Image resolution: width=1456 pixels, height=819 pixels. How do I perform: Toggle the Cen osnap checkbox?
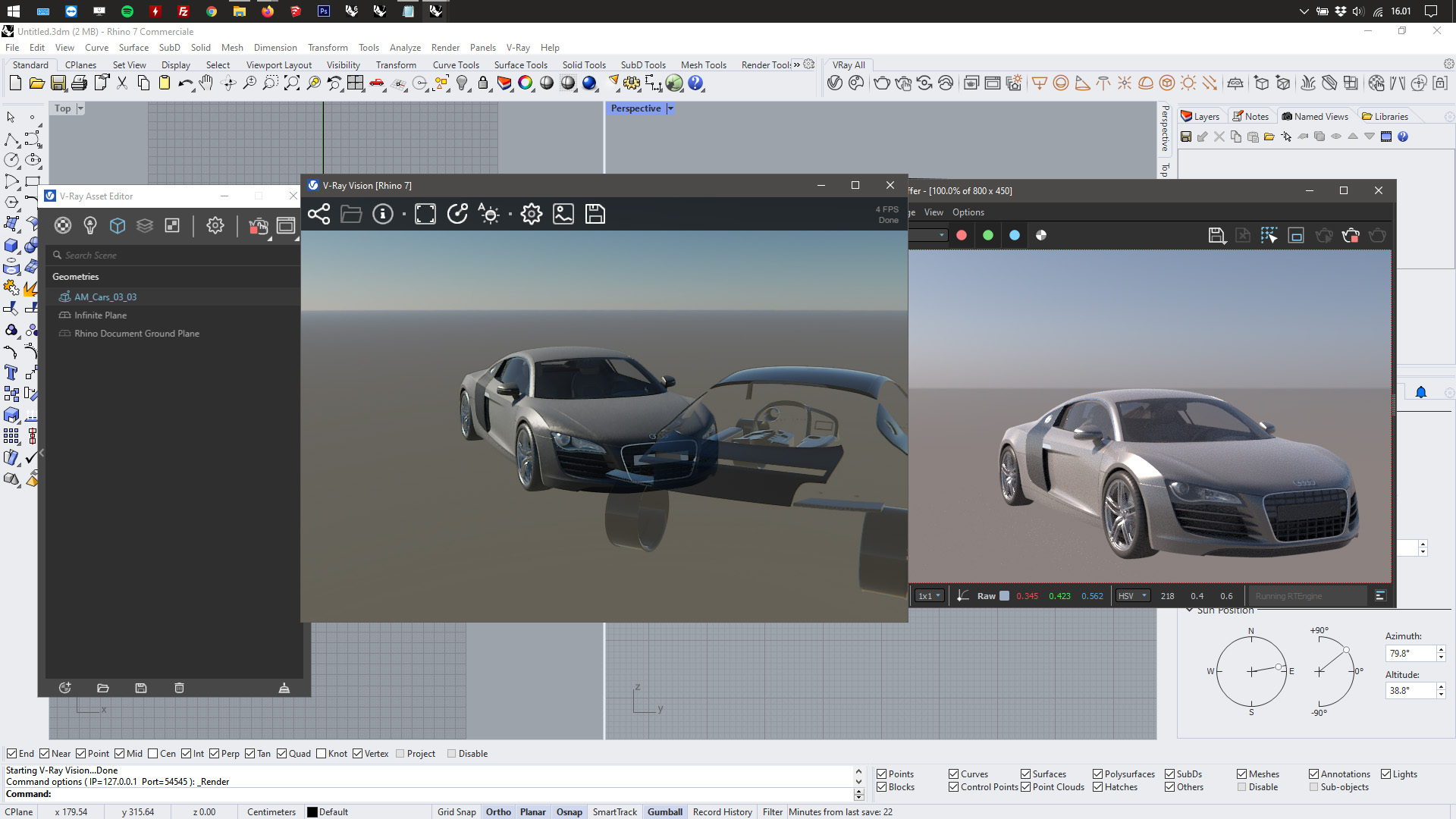tap(153, 754)
